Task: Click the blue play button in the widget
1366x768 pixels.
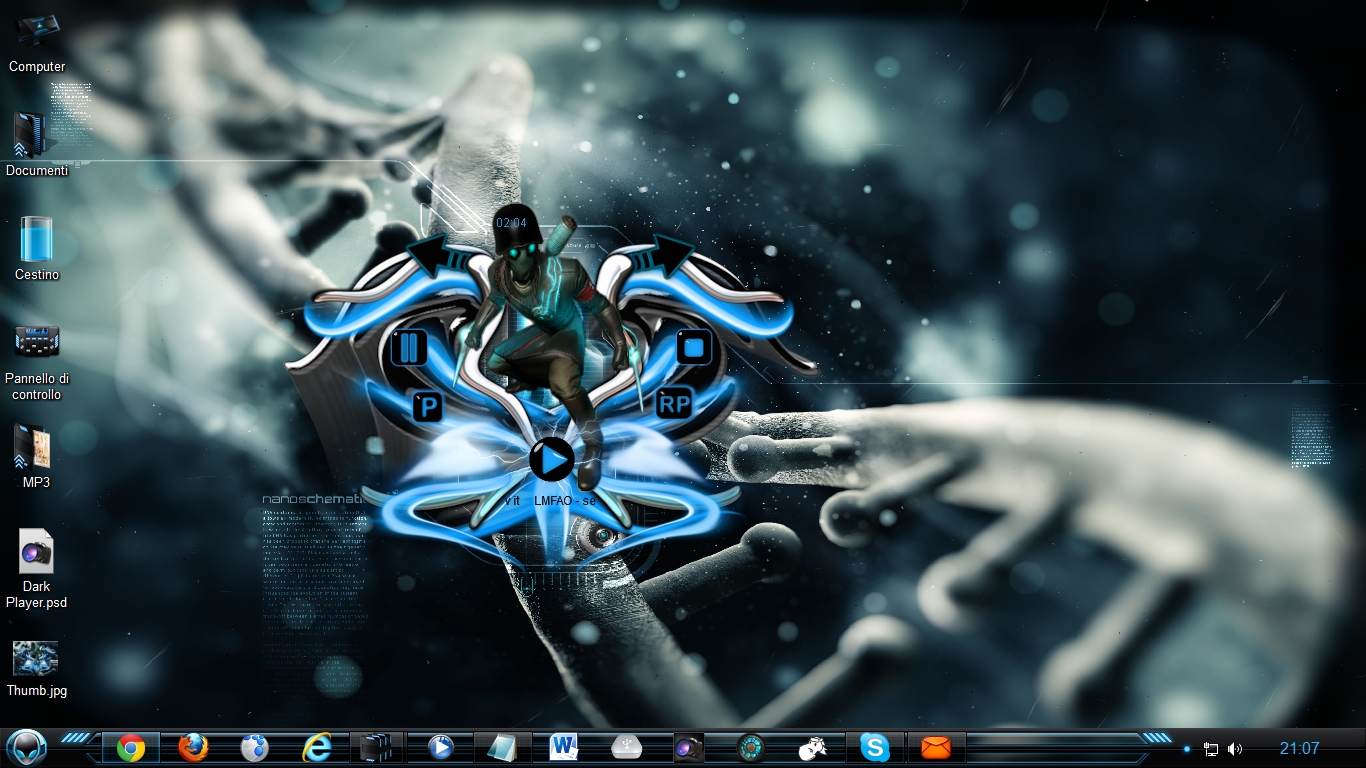Action: [551, 460]
